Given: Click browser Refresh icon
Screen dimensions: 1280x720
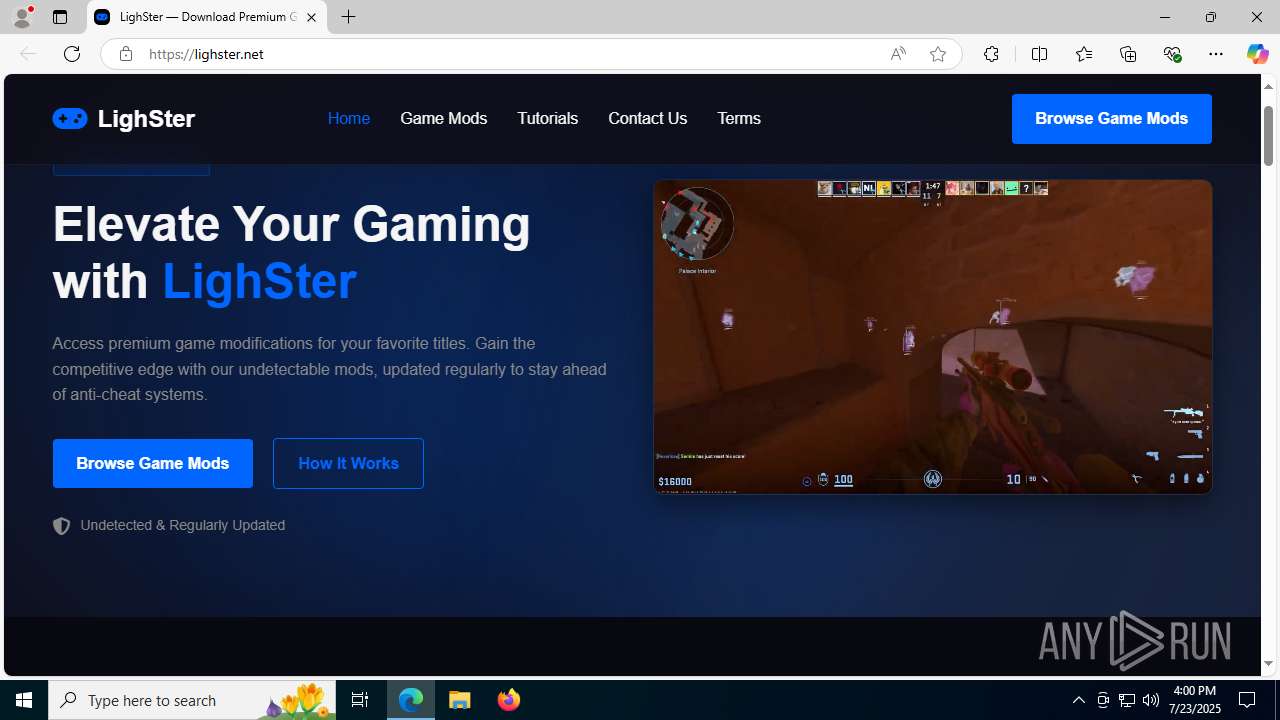Looking at the screenshot, I should 71,54.
